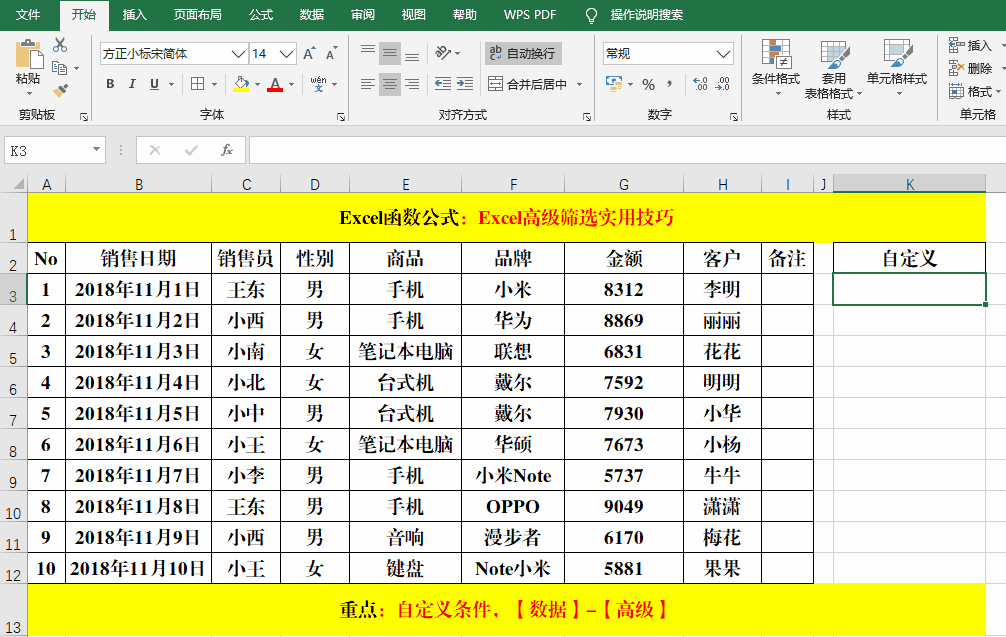Open the font color (A) swatch
The image size is (1006, 637).
[x=275, y=85]
